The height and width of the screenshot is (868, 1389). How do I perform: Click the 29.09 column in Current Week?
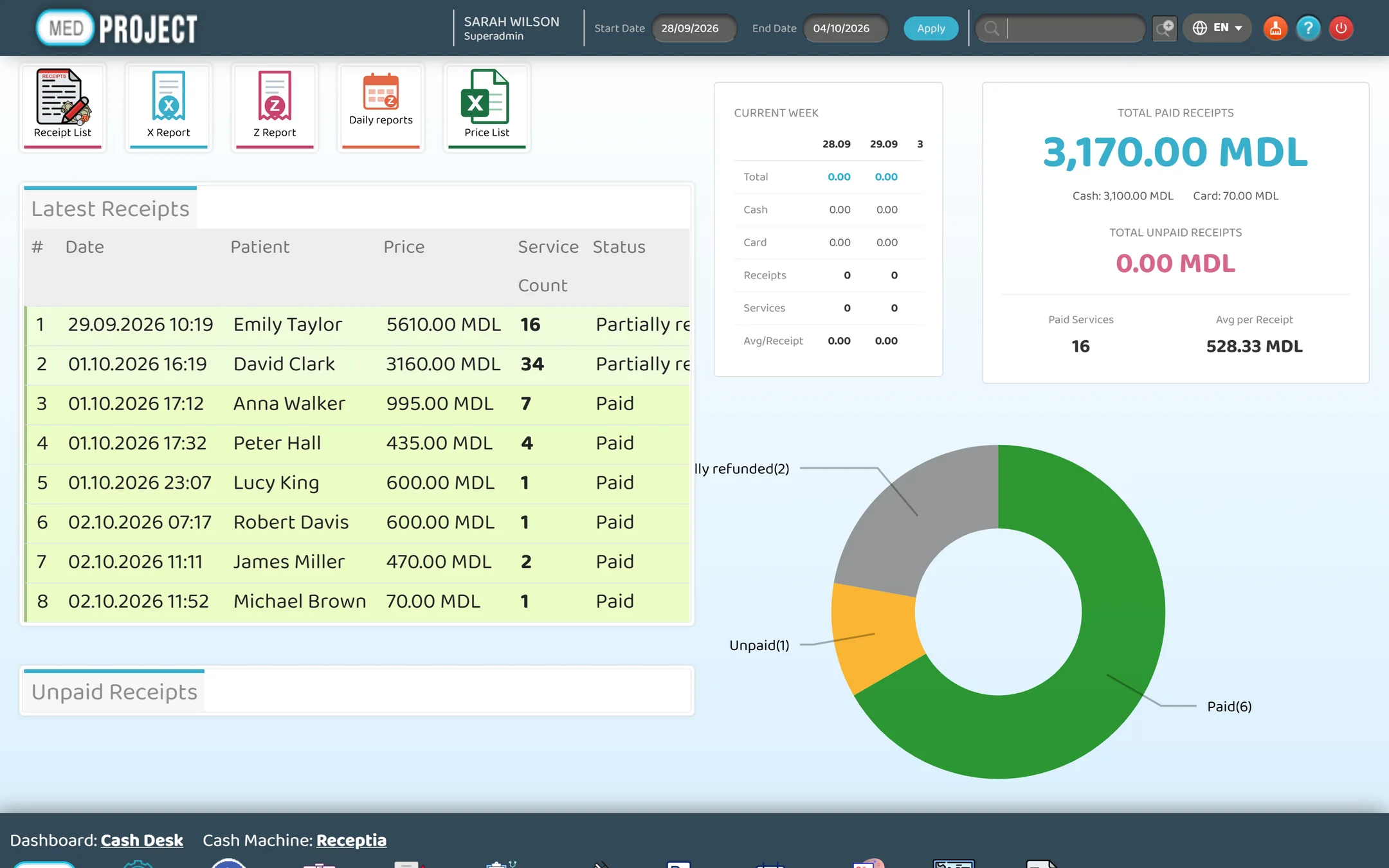point(884,144)
